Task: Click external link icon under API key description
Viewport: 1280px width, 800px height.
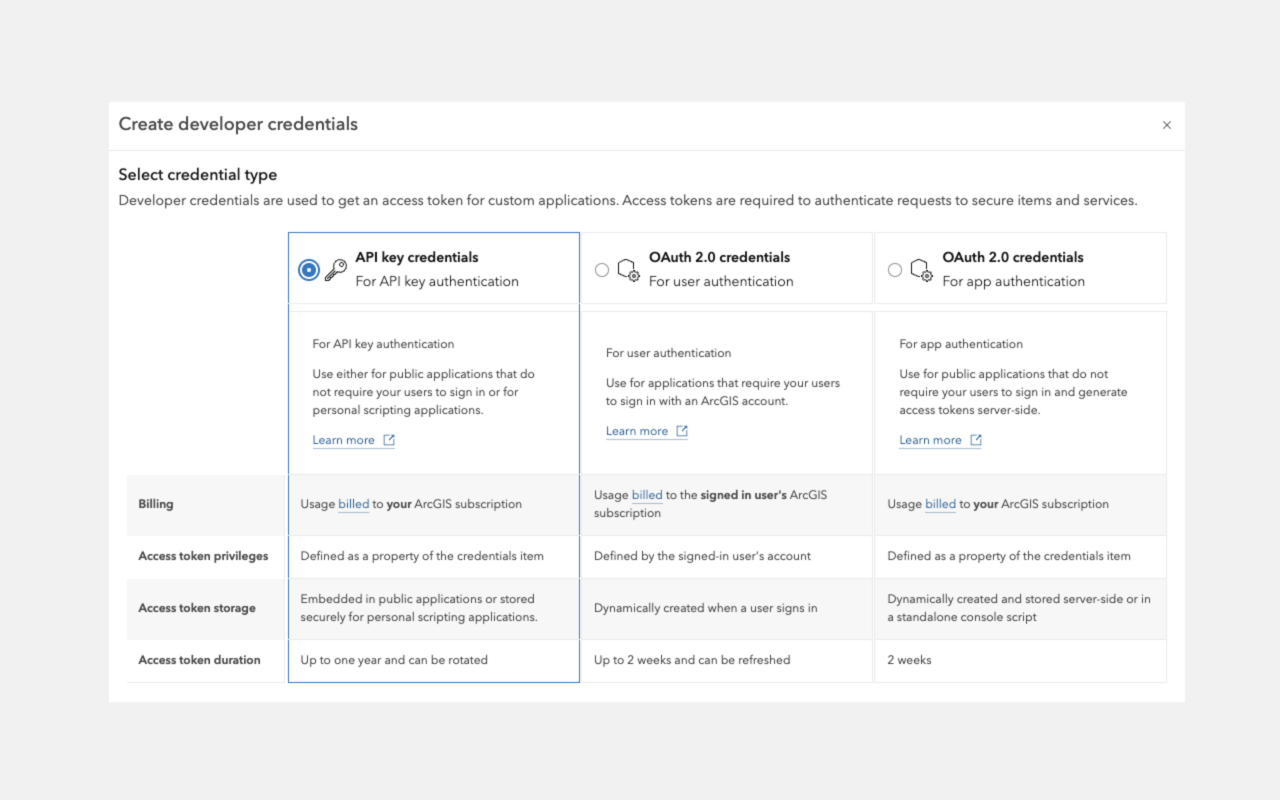Action: click(389, 440)
